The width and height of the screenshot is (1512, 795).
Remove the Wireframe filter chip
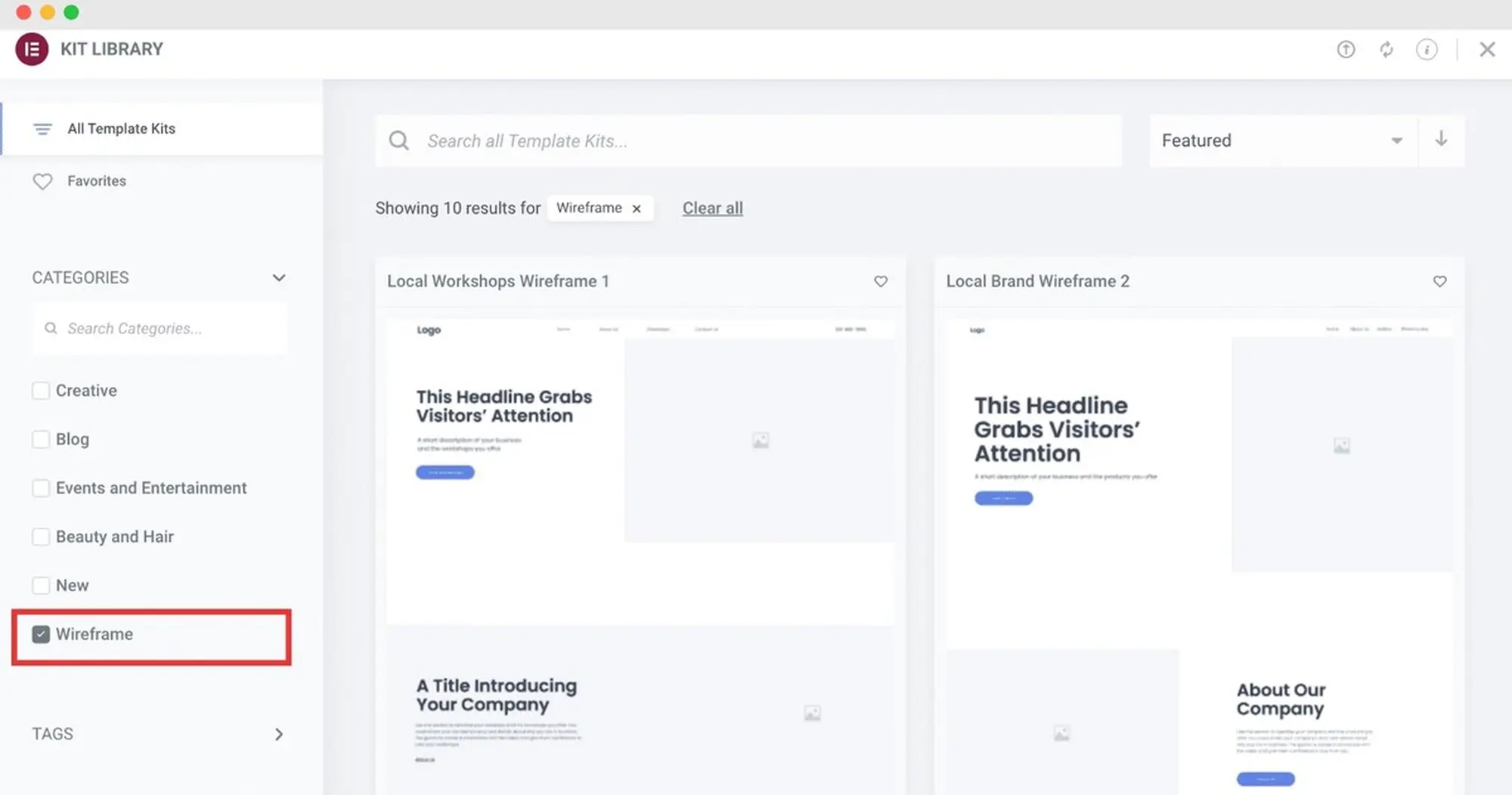point(637,209)
